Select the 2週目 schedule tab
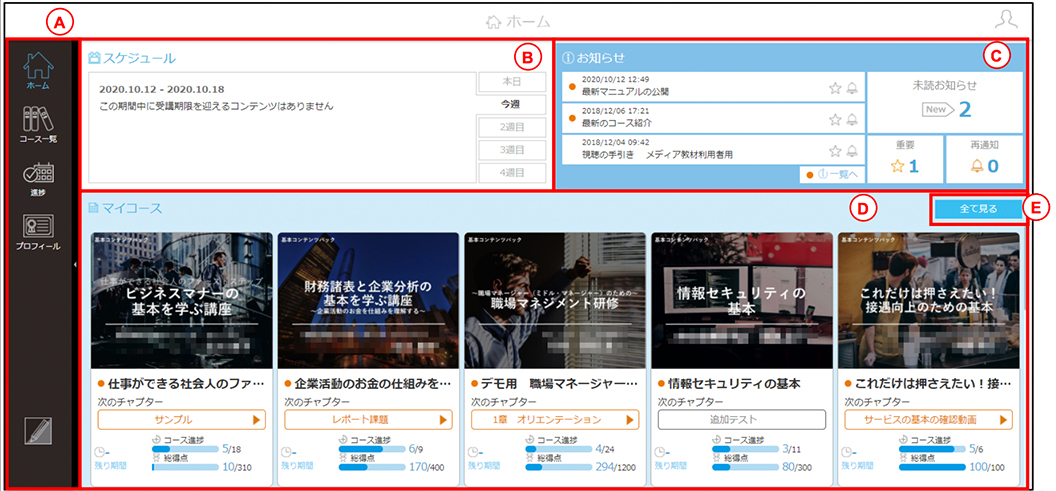Screen dimensions: 1056x491 click(512, 127)
